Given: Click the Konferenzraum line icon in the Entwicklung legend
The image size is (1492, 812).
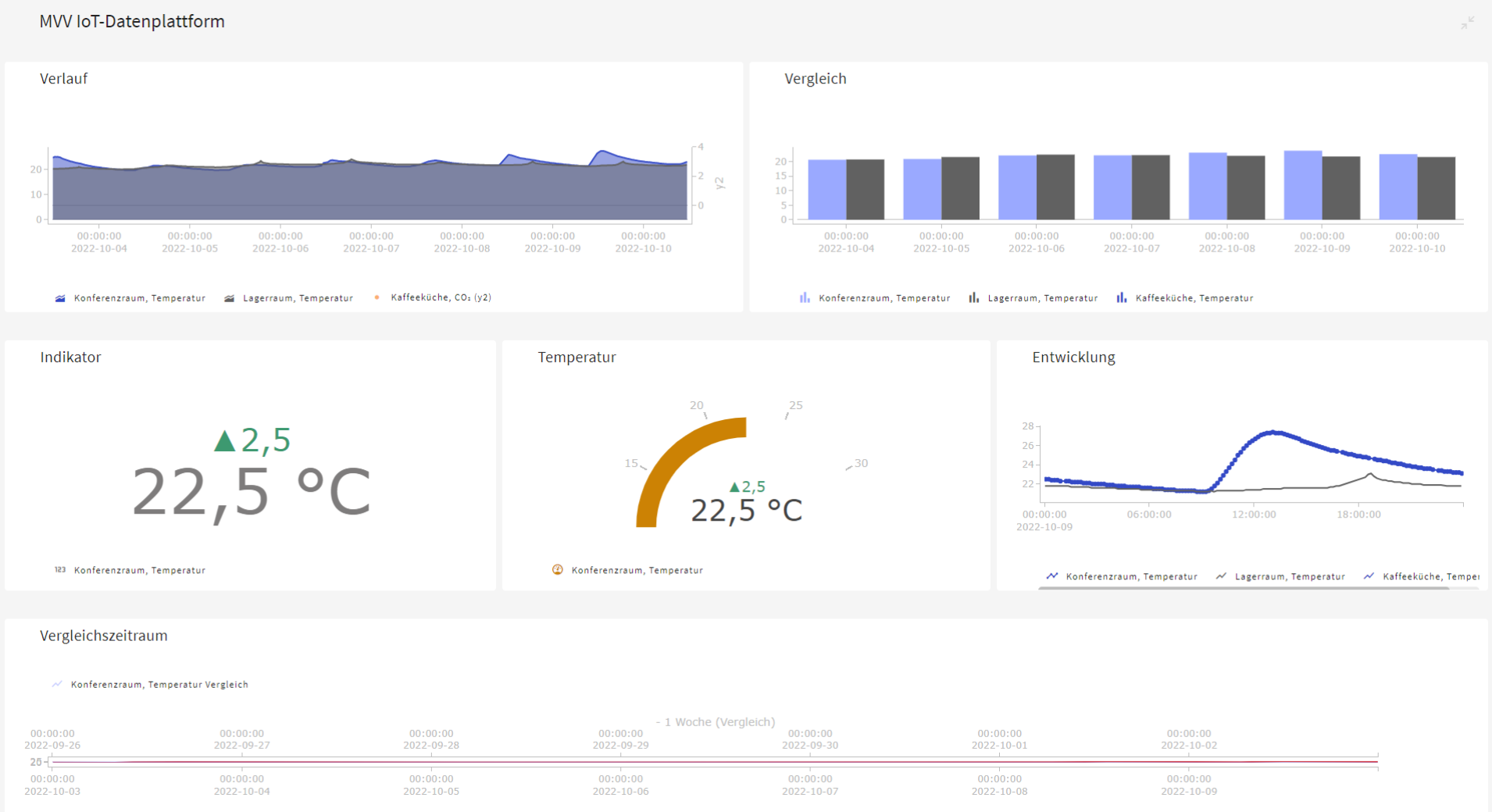Looking at the screenshot, I should [x=1052, y=576].
